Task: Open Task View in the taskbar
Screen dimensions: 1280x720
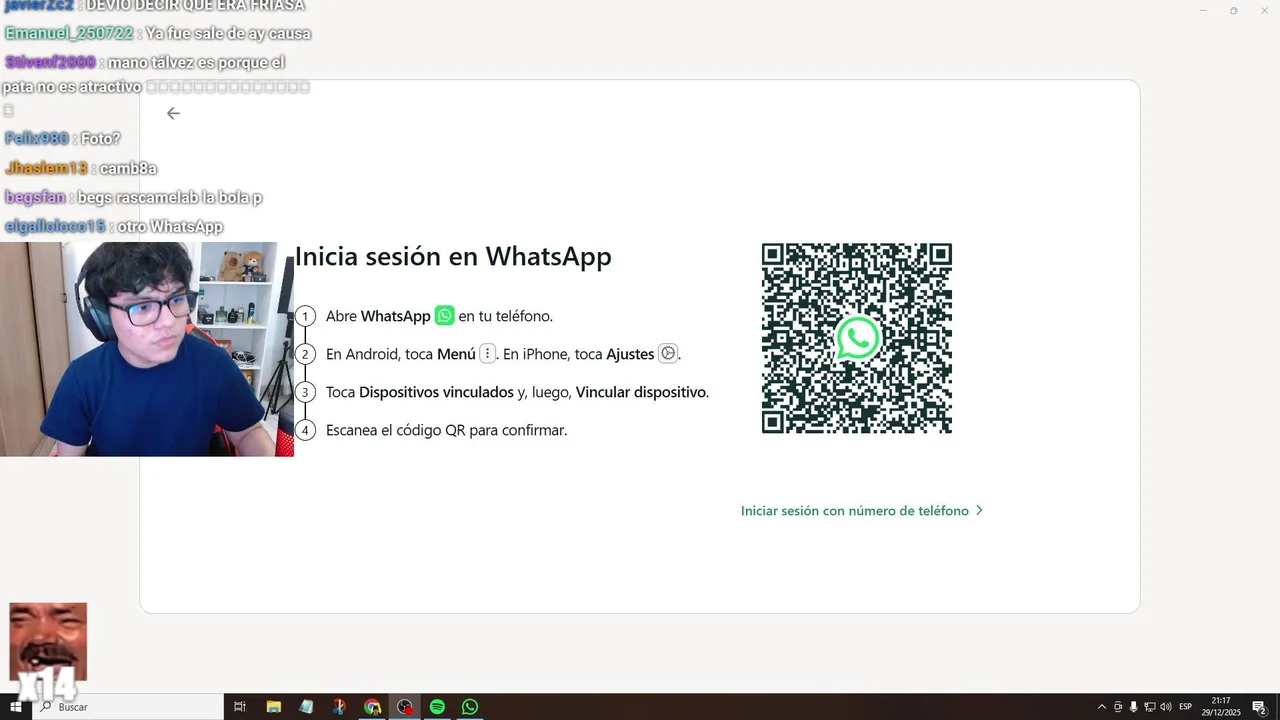Action: (x=240, y=707)
